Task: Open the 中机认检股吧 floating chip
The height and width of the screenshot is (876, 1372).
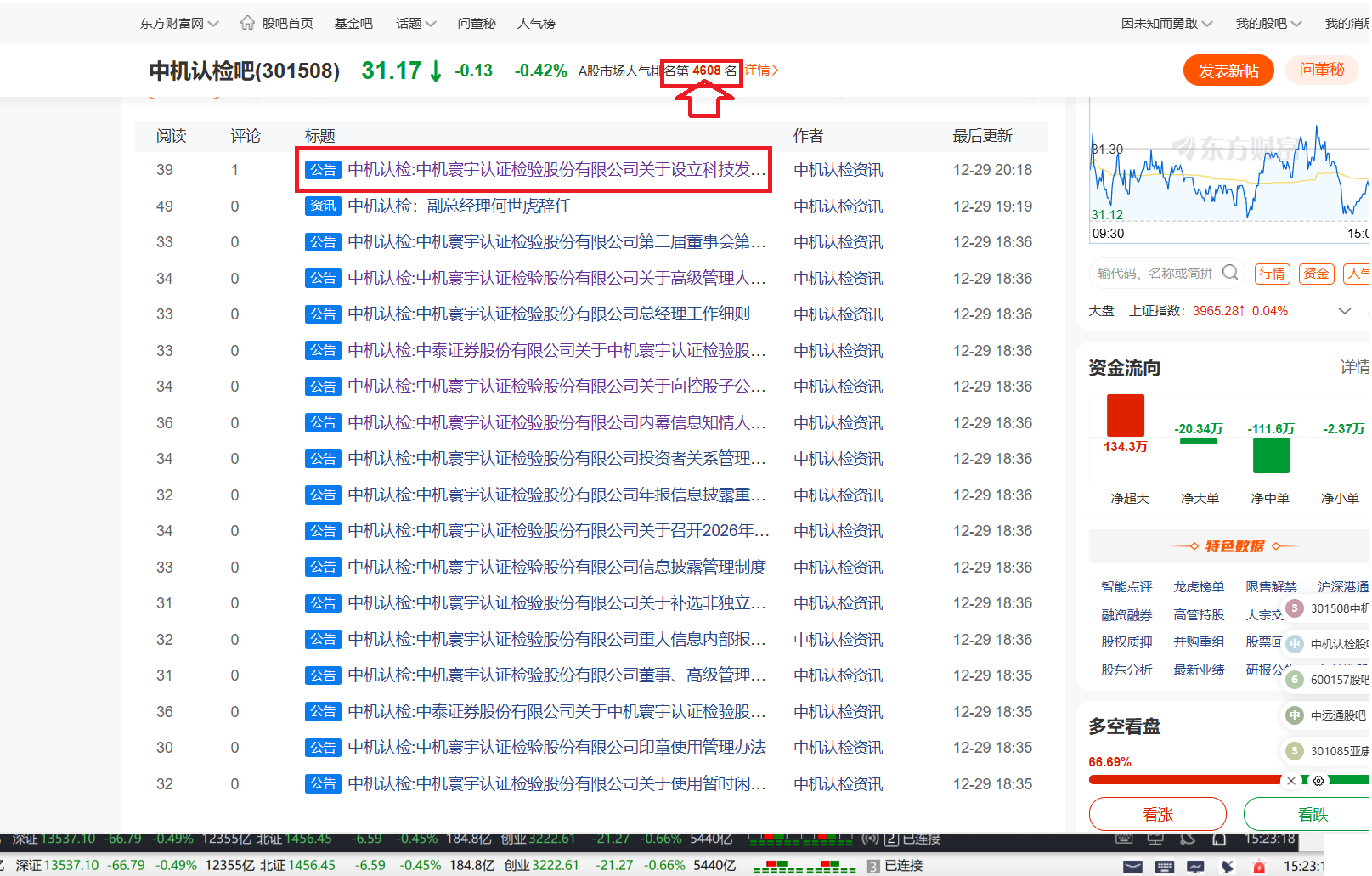Action: (x=1327, y=644)
